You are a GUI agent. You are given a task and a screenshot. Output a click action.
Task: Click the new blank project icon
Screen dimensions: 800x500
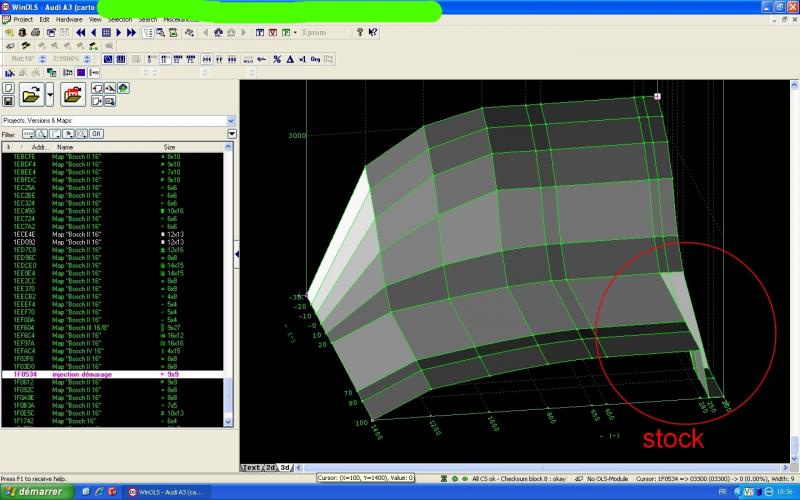point(9,88)
